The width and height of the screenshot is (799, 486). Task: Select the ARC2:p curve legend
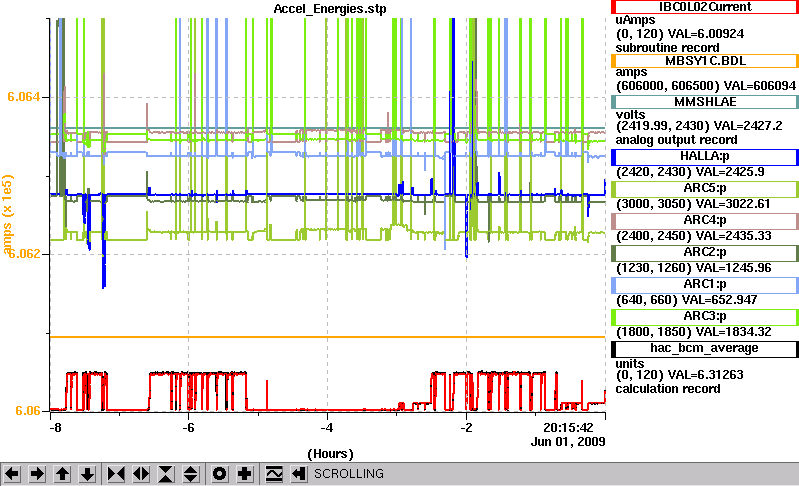point(705,253)
